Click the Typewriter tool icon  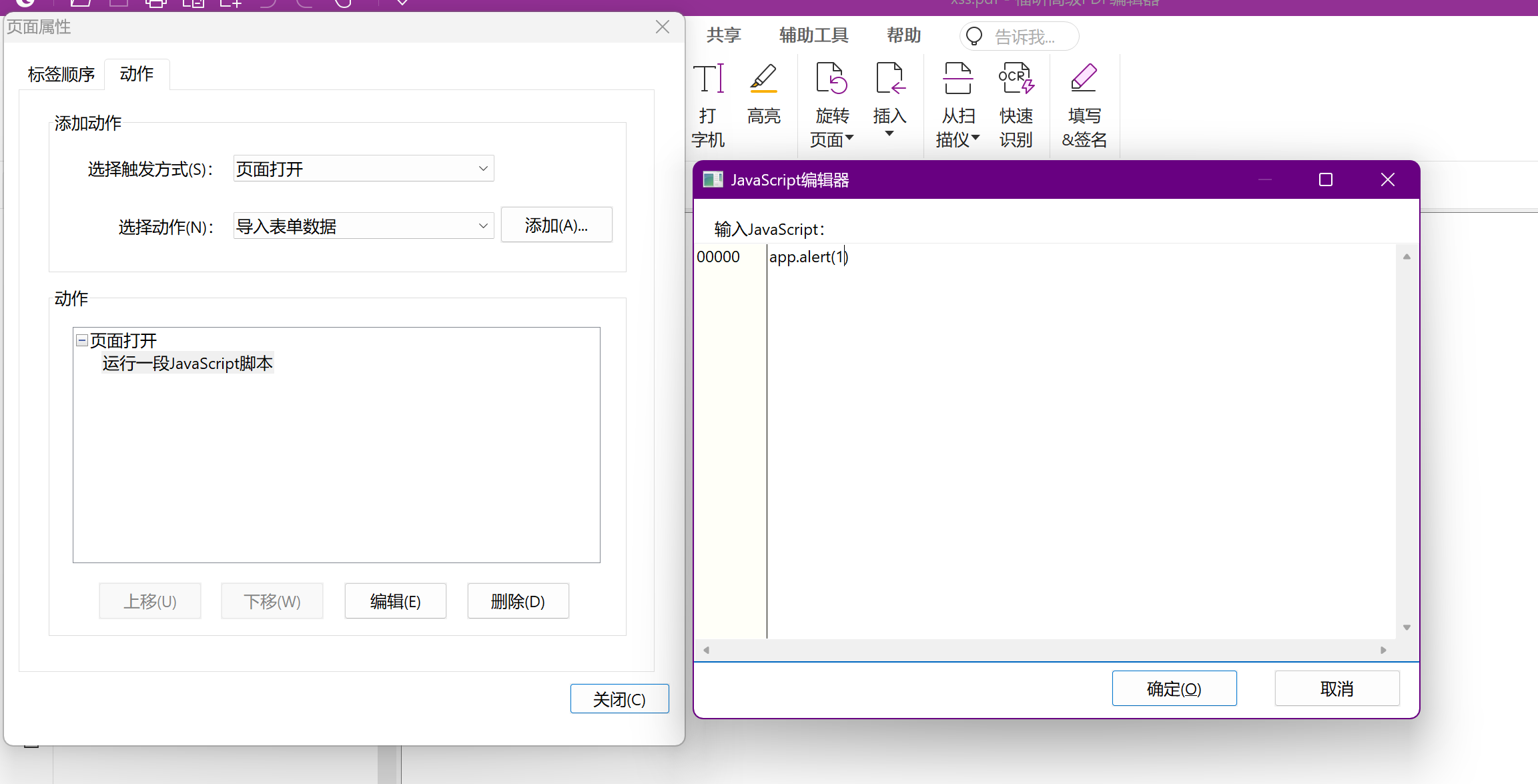[x=708, y=79]
